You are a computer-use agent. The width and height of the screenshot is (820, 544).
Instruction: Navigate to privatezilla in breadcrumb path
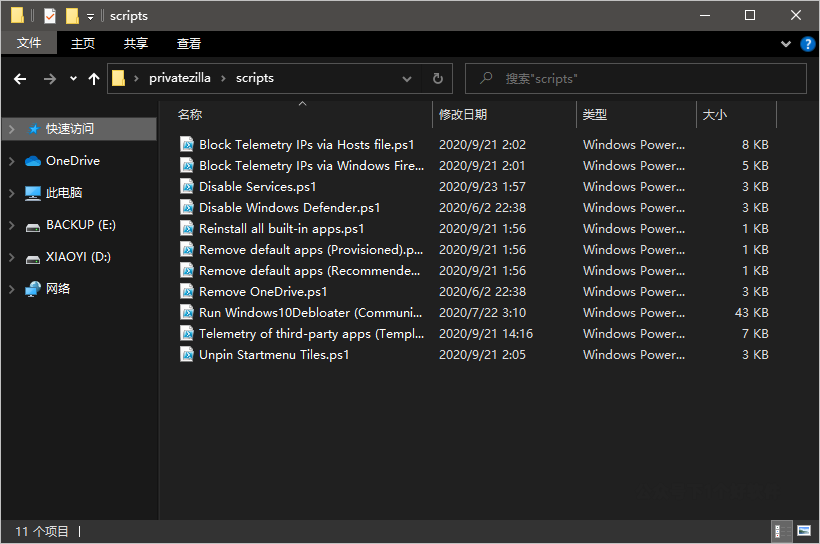[x=180, y=79]
